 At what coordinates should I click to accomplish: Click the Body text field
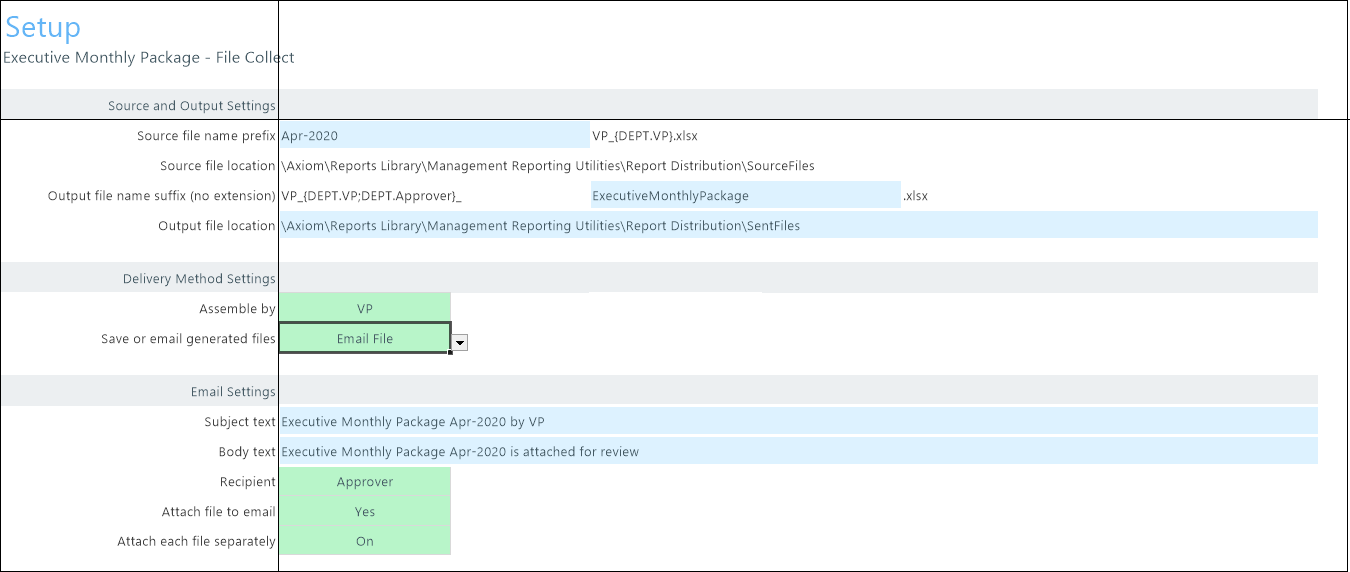[798, 451]
